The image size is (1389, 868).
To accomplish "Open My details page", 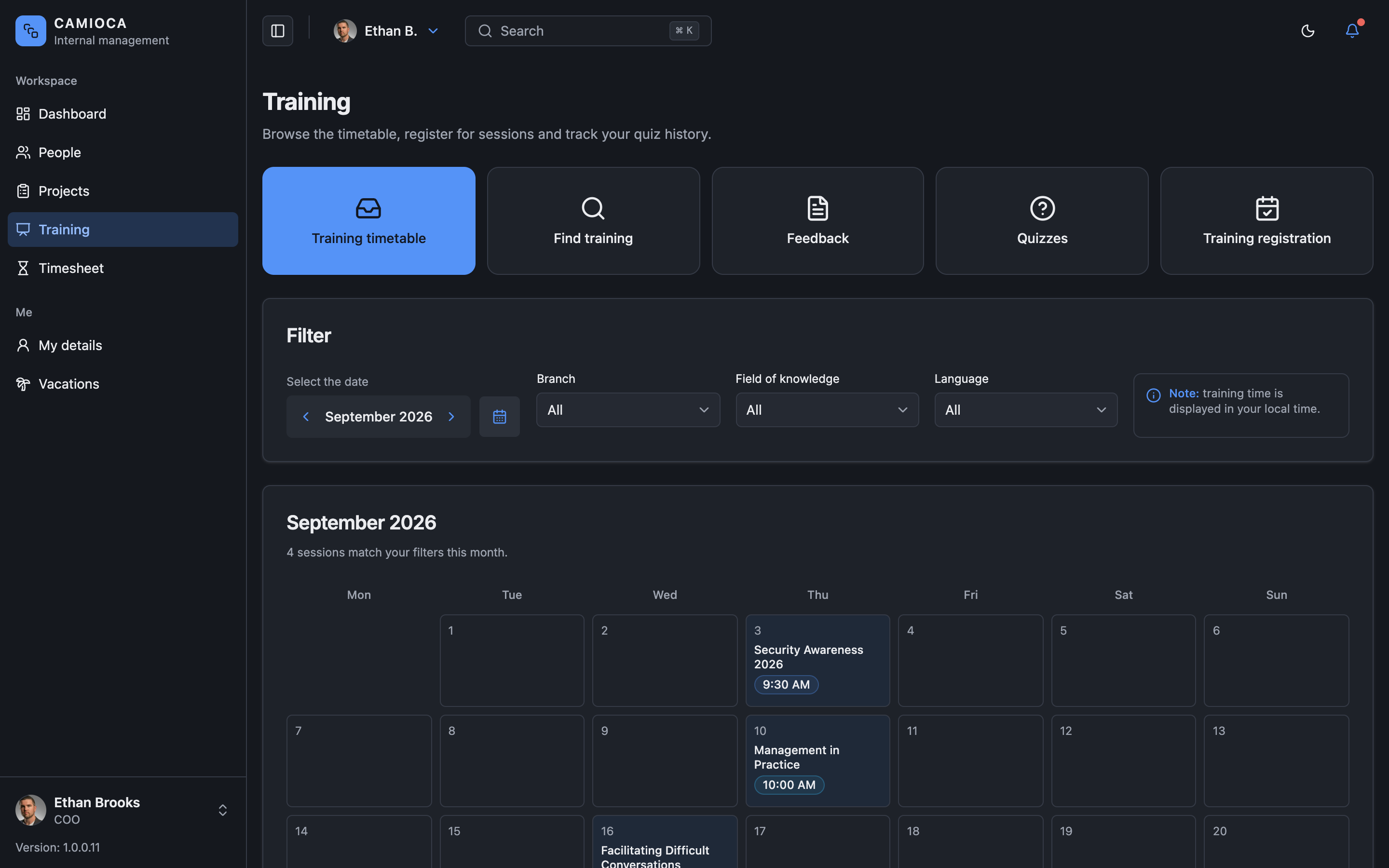I will click(123, 345).
